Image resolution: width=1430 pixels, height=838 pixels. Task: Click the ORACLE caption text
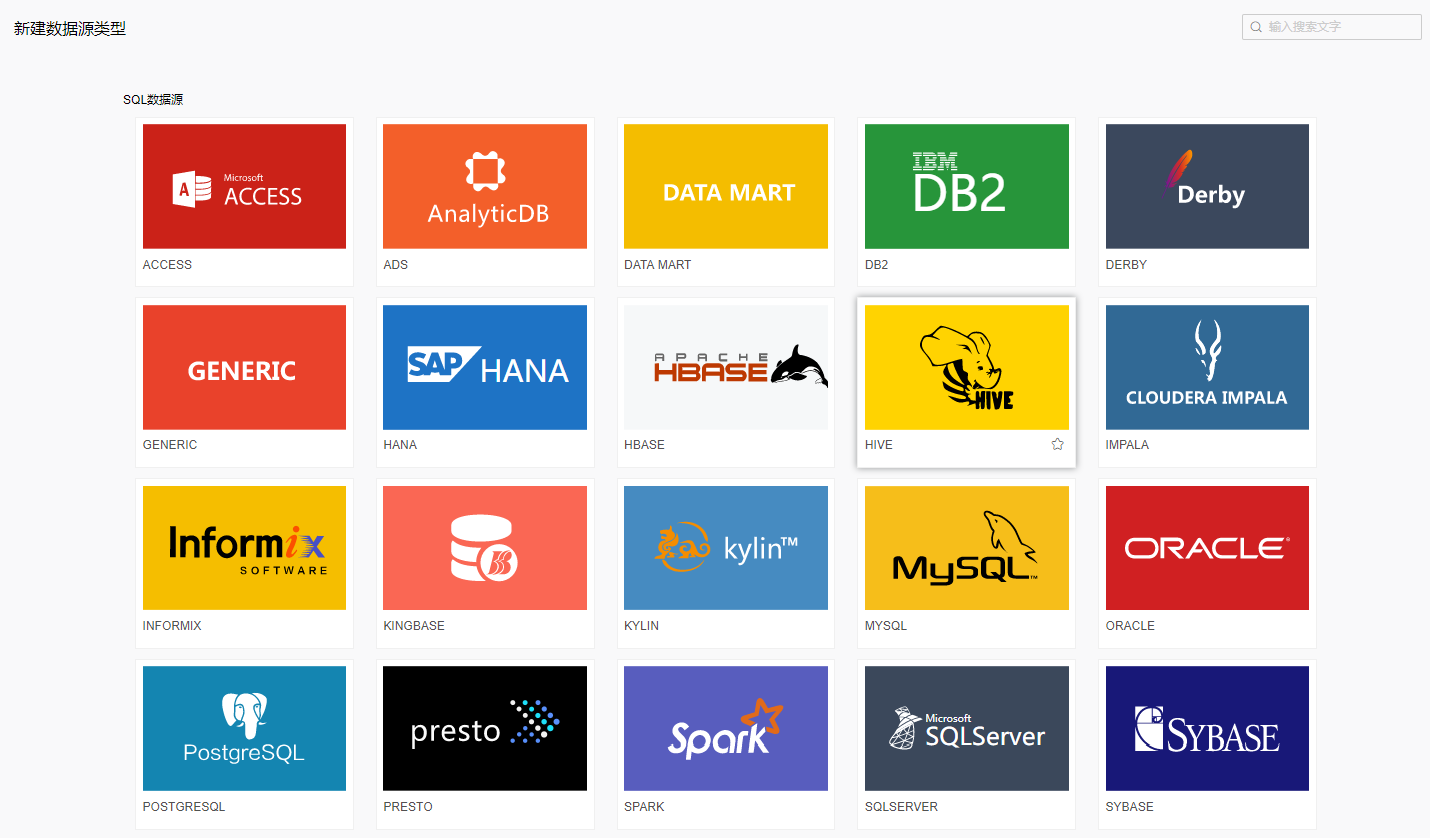click(1130, 626)
